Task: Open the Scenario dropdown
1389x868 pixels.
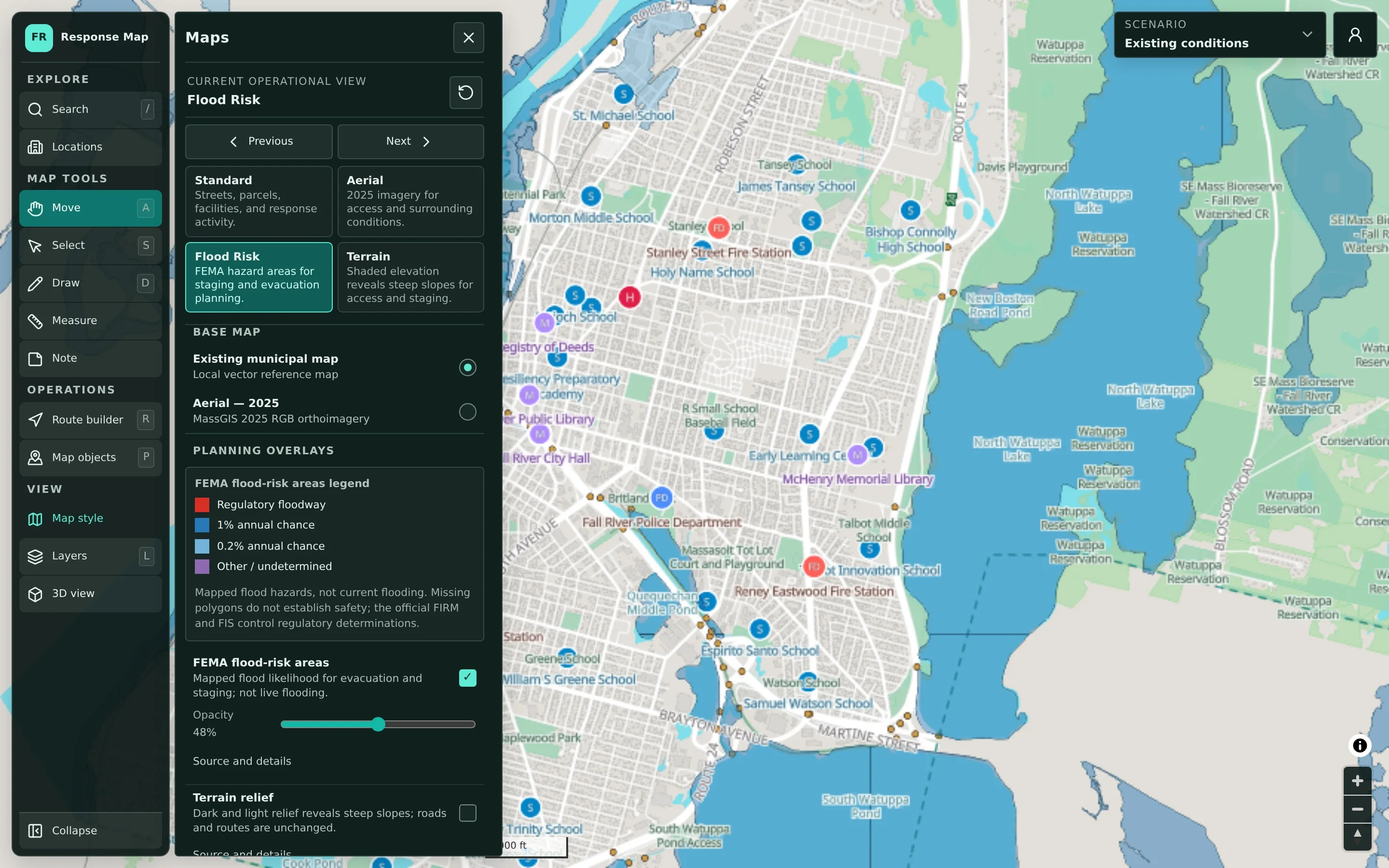Action: 1219,34
